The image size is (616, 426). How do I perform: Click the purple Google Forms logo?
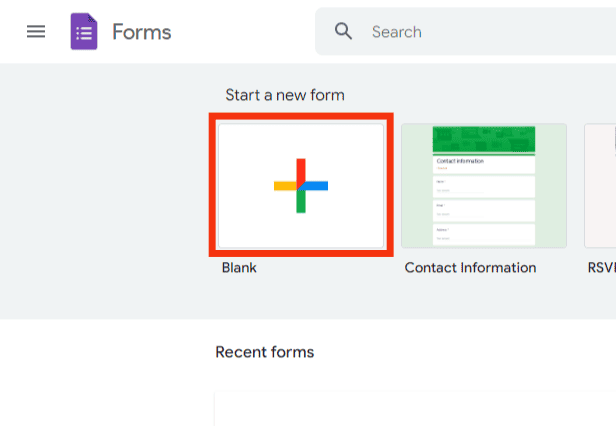point(84,31)
